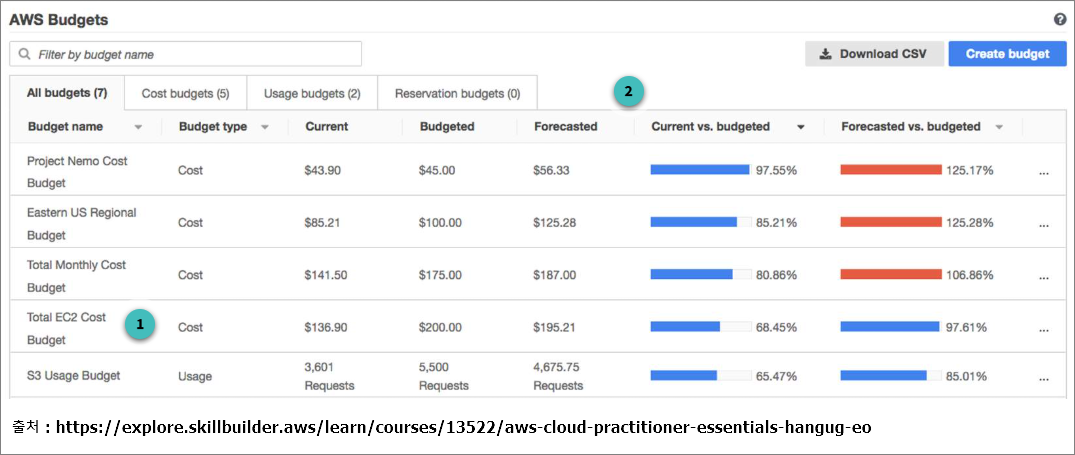This screenshot has height=455, width=1075.
Task: Open the help question mark icon
Action: click(1059, 19)
